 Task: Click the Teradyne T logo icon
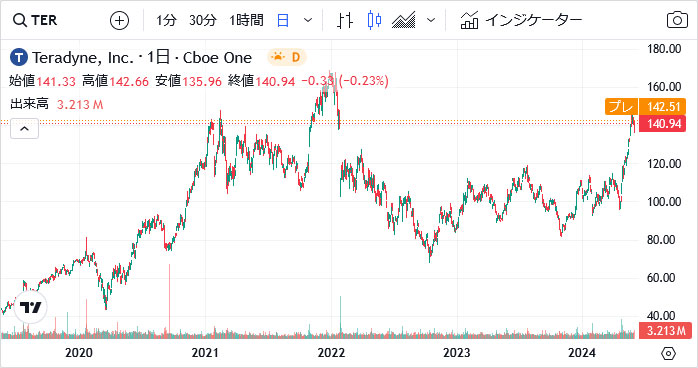tap(18, 57)
